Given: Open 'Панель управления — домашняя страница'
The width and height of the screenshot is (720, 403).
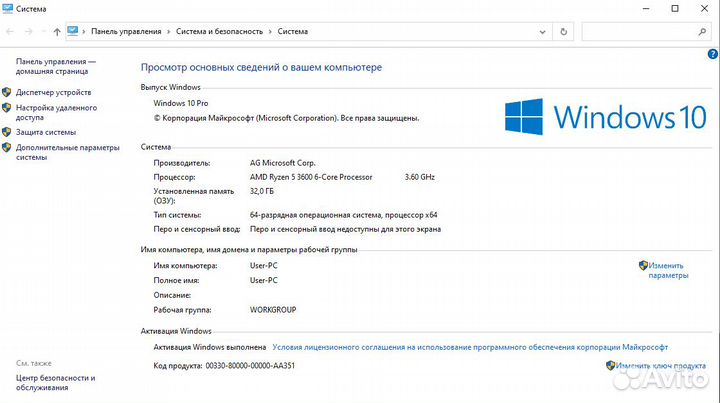Looking at the screenshot, I should point(56,66).
